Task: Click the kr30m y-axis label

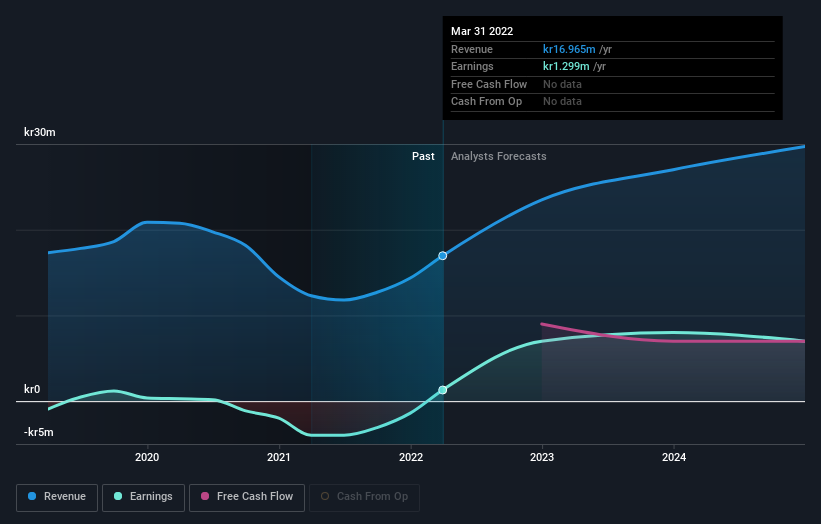Action: 40,132
